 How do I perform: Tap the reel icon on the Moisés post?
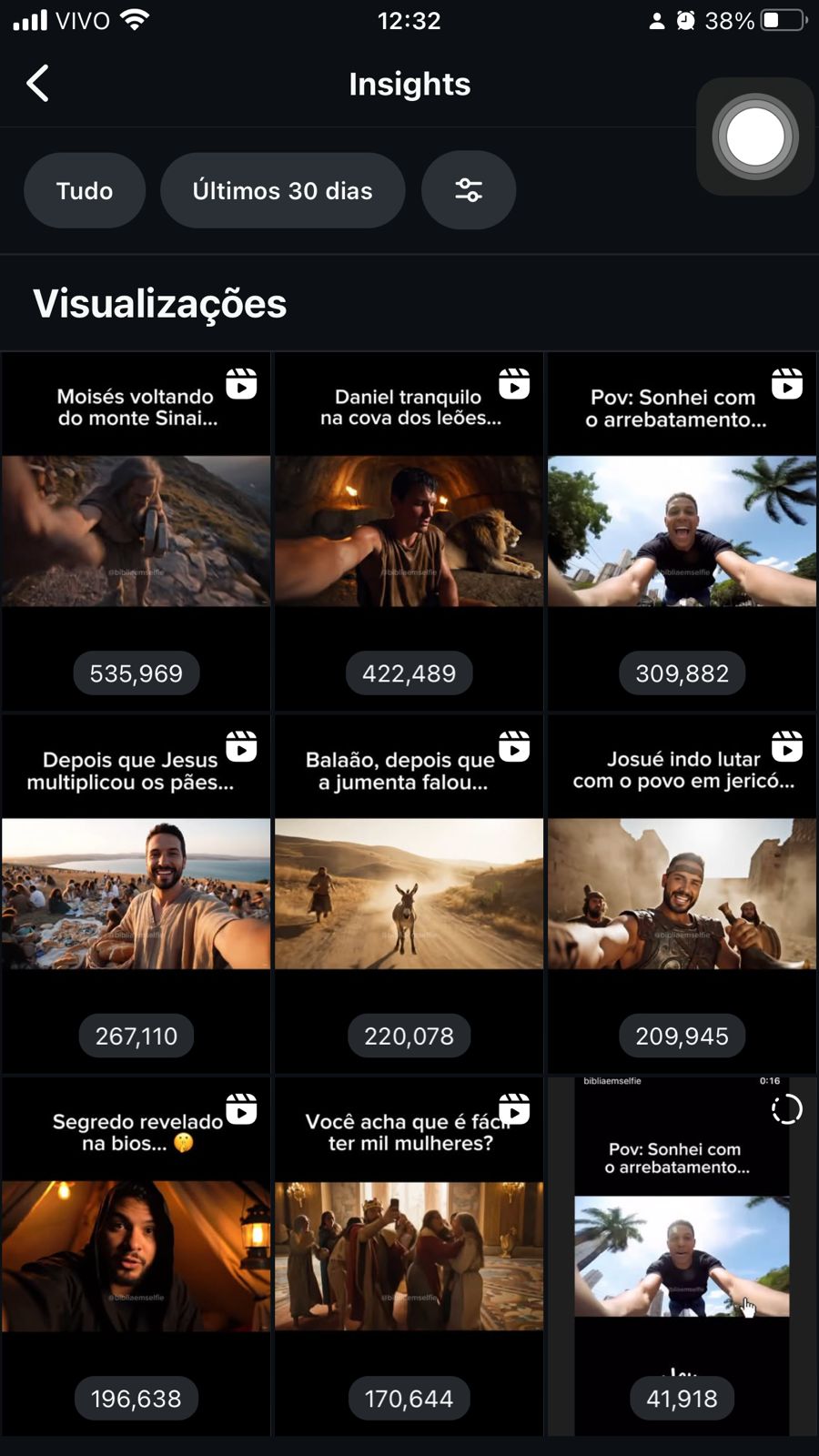(x=241, y=384)
